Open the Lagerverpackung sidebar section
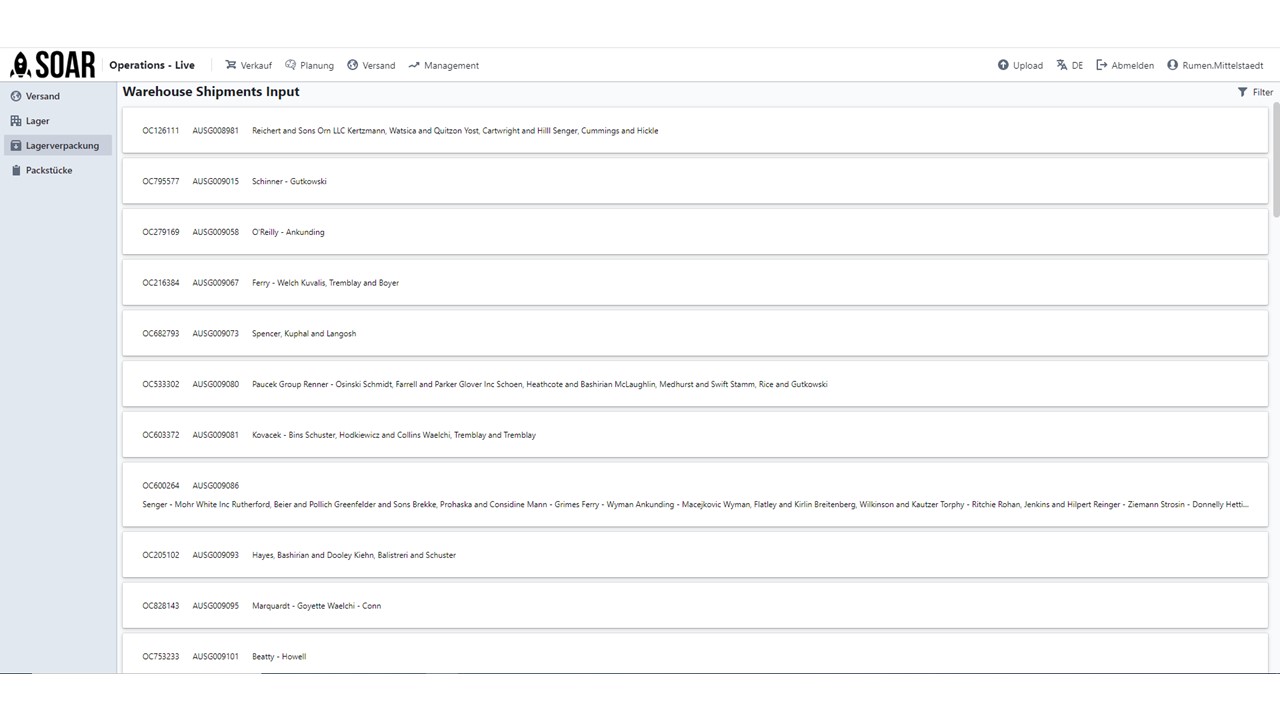The image size is (1280, 720). coord(57,146)
